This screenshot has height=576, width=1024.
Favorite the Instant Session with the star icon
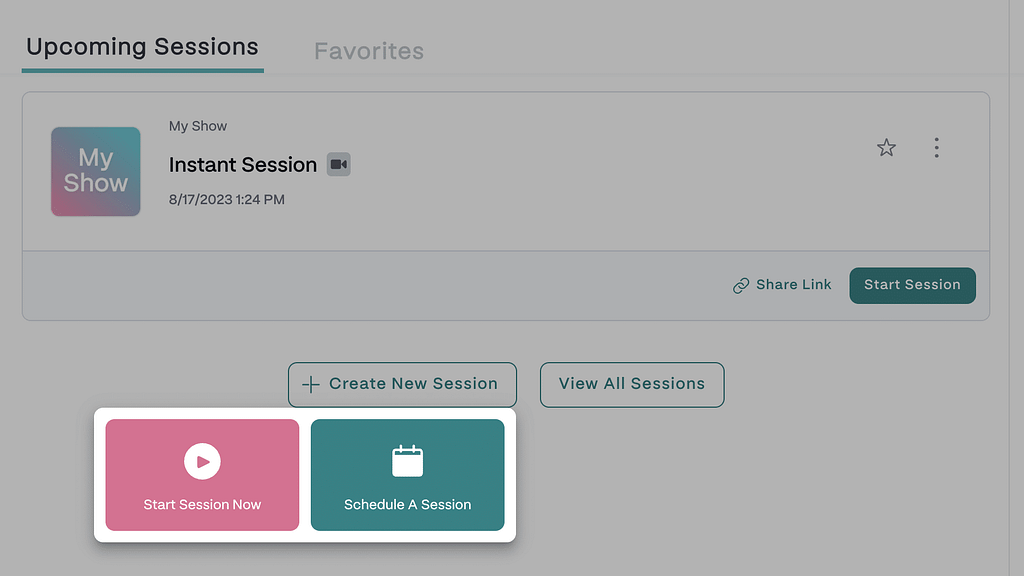(886, 148)
